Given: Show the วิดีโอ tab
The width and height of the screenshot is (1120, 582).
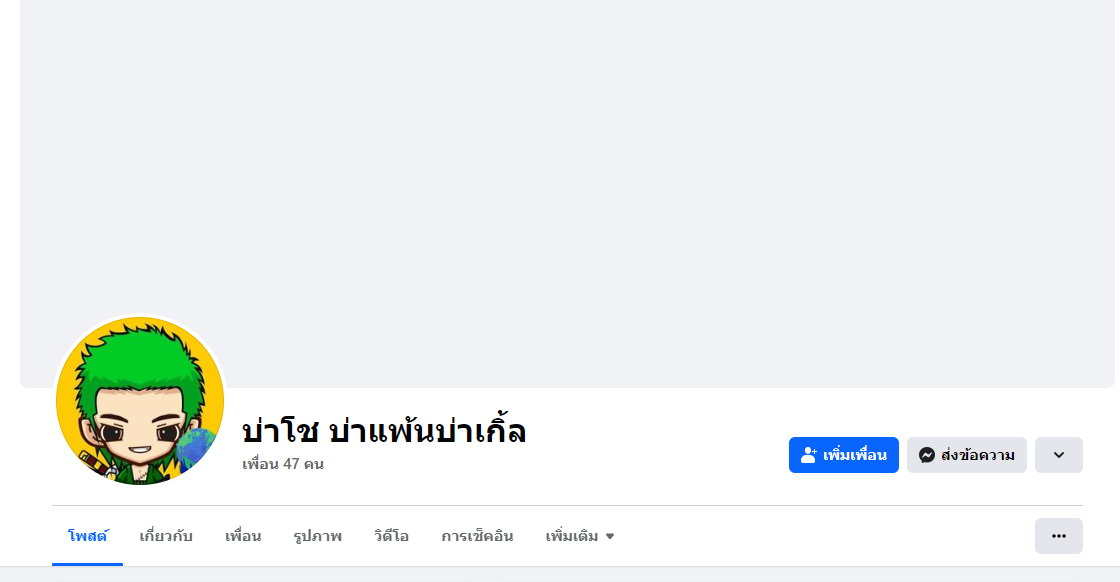Looking at the screenshot, I should (x=391, y=536).
